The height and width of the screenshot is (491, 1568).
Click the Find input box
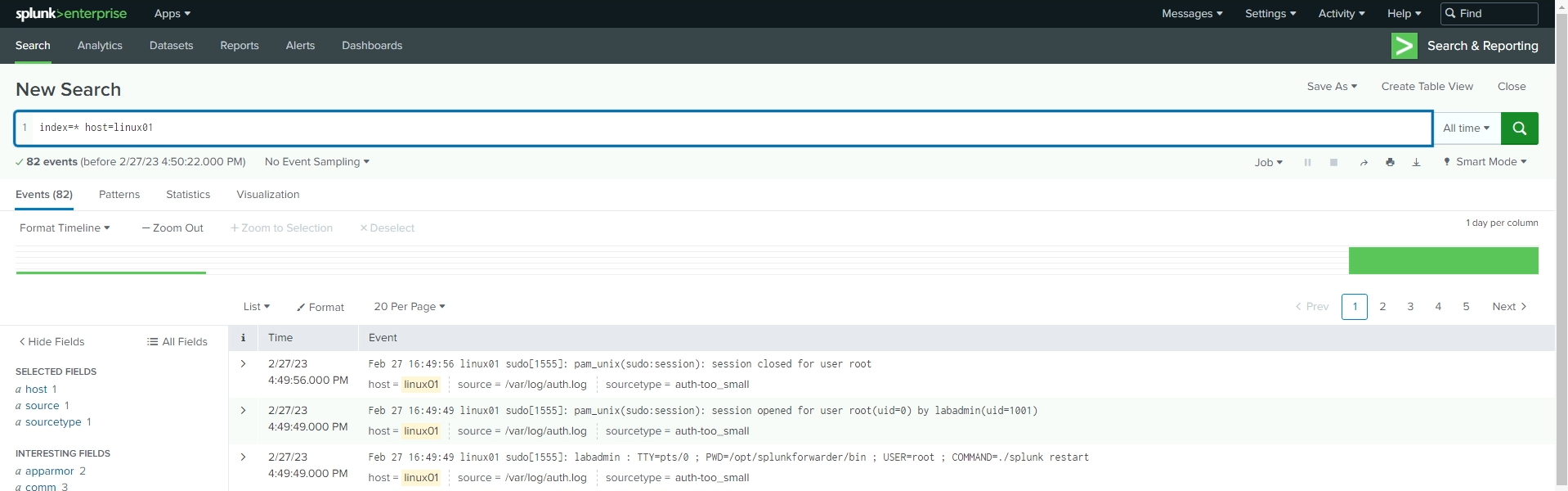tap(1489, 14)
